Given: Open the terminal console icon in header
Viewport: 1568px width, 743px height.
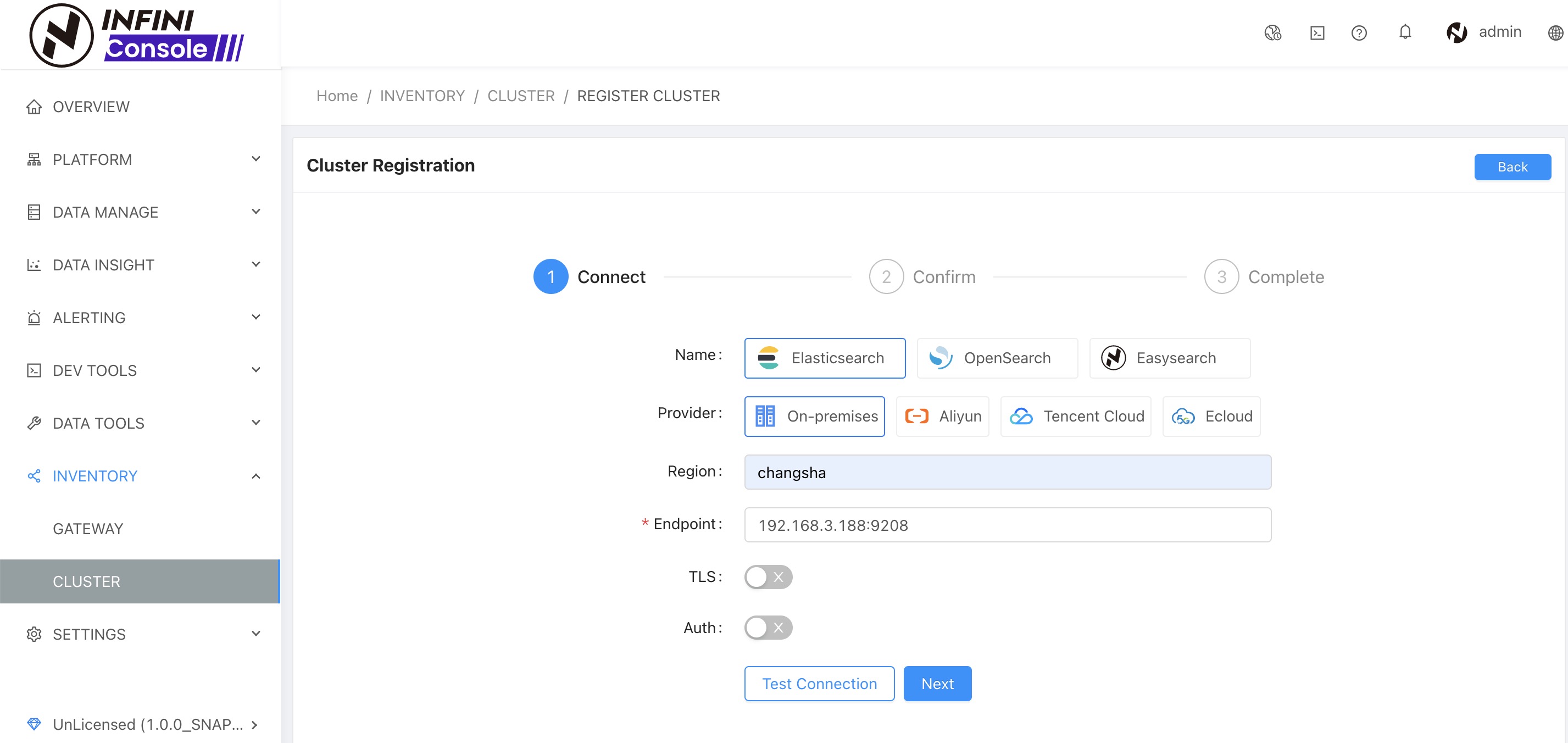Looking at the screenshot, I should (x=1316, y=33).
